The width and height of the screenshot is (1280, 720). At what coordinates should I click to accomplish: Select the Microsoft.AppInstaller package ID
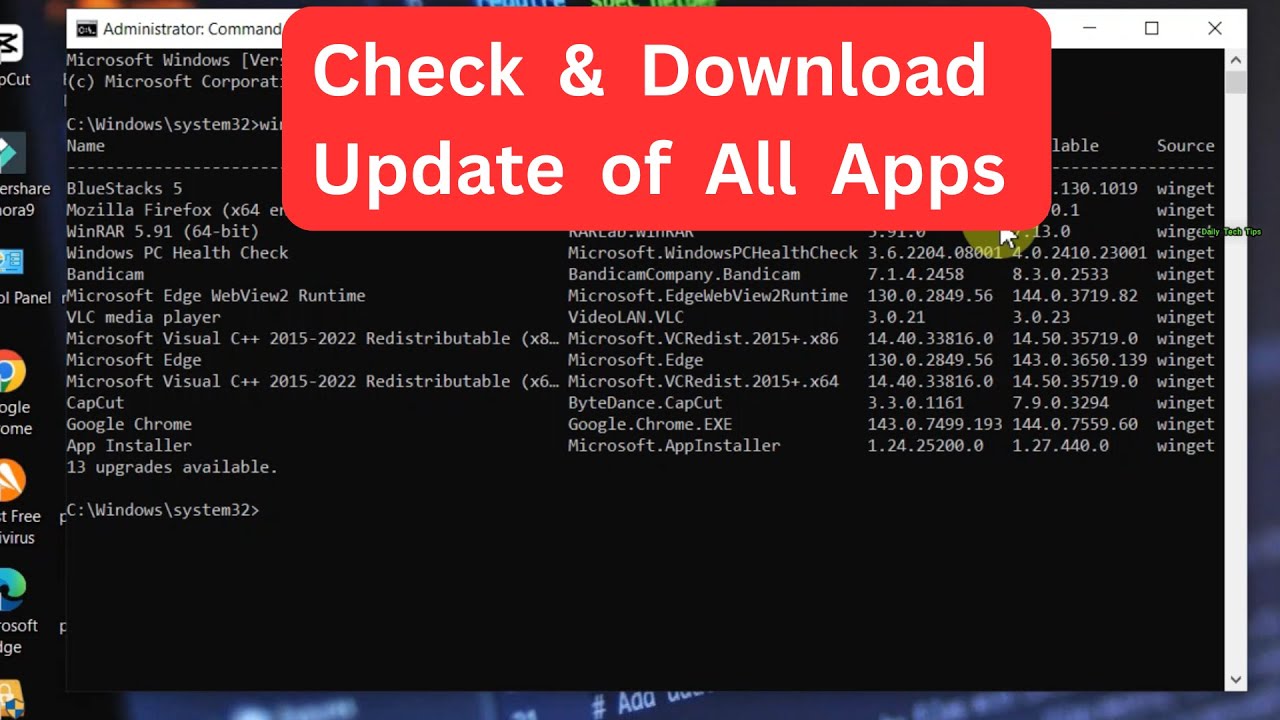[x=674, y=446]
